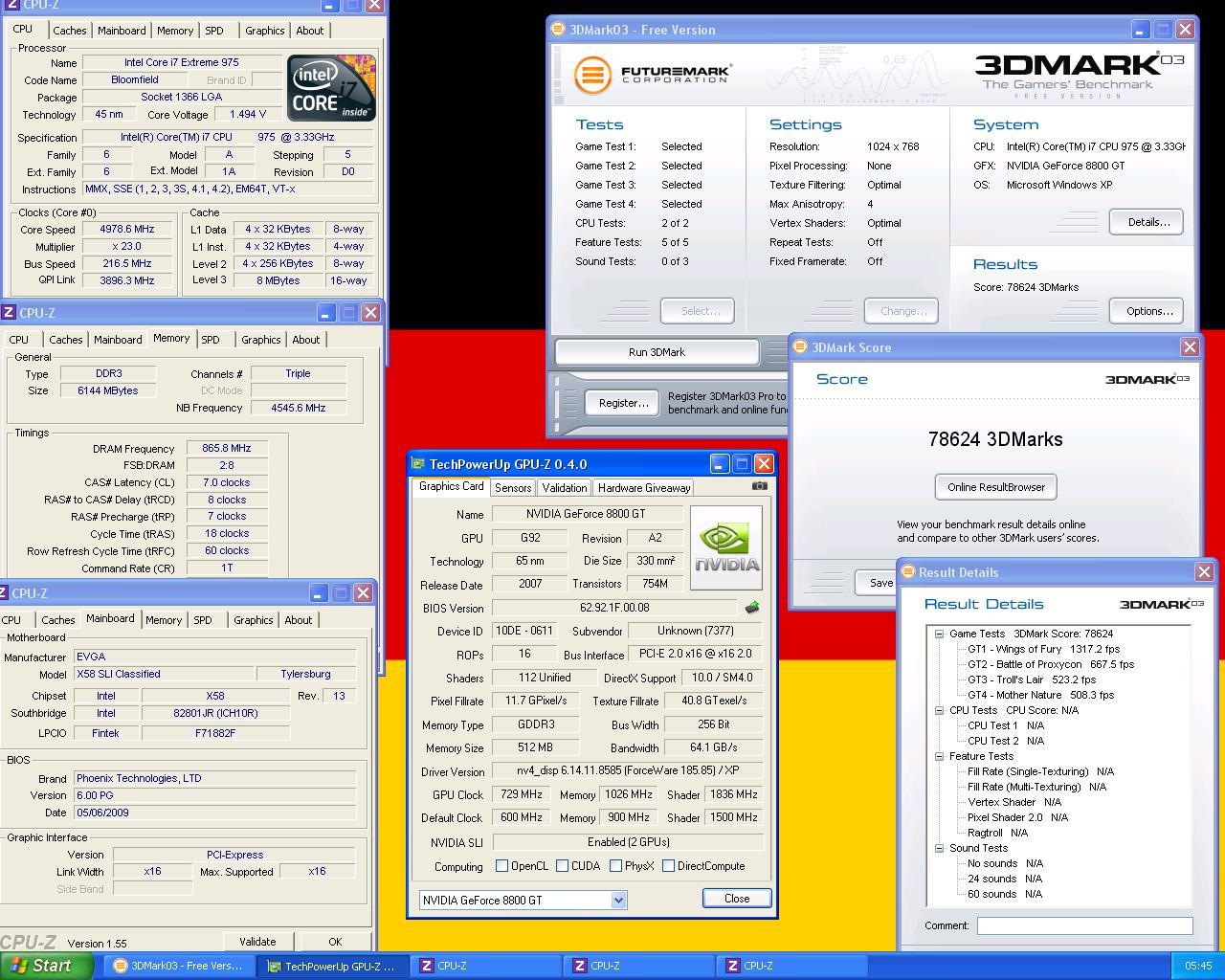Click the Futuremark logo in 3DMark03
The height and width of the screenshot is (980, 1225).
pos(652,74)
